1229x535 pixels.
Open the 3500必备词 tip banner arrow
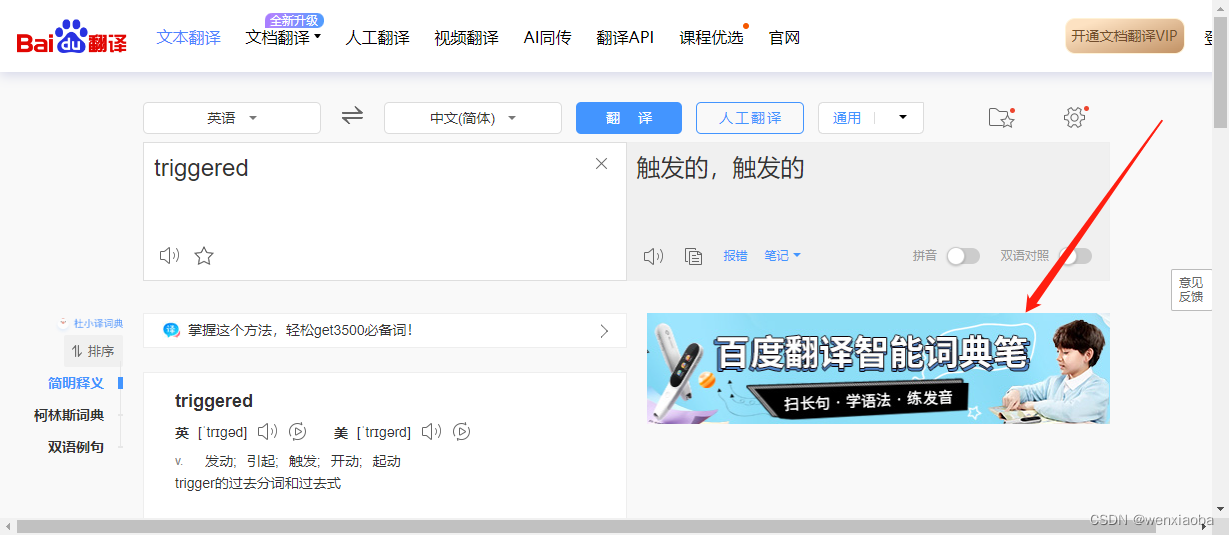(604, 331)
